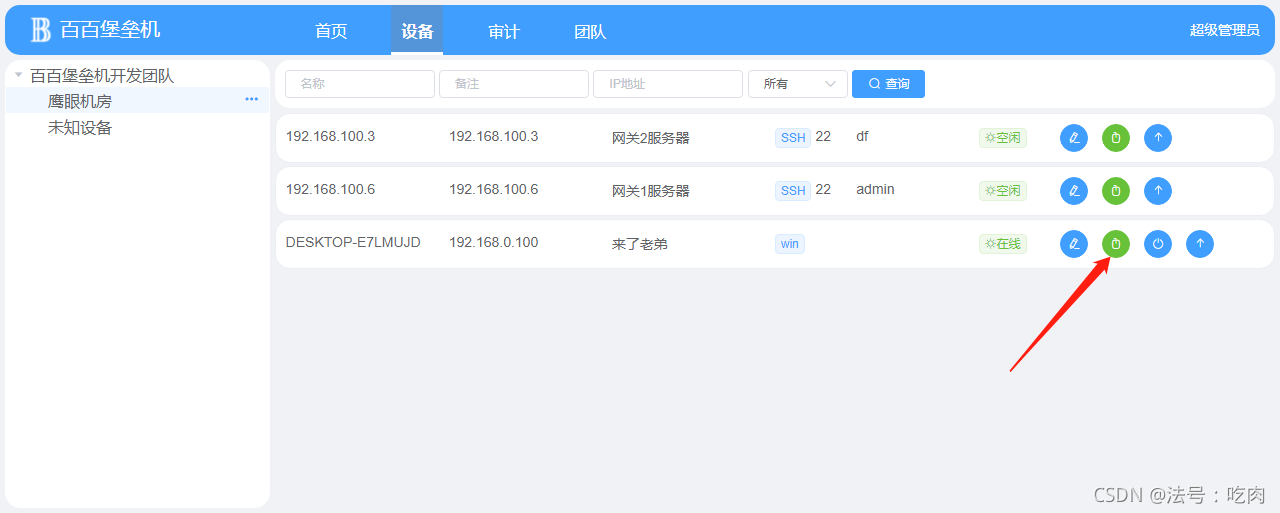Viewport: 1280px width, 513px height.
Task: Open the three-dot menu for 鹰眼机房
Action: click(x=252, y=99)
